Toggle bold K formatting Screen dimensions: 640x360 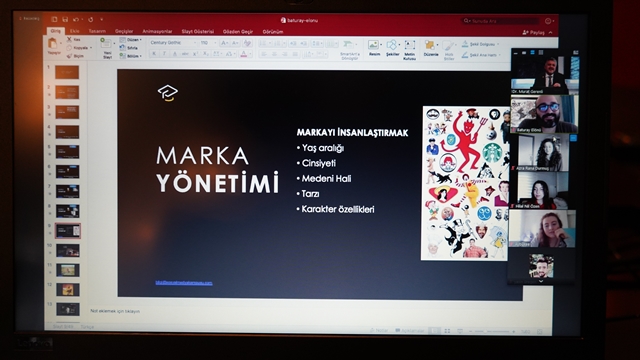154,54
